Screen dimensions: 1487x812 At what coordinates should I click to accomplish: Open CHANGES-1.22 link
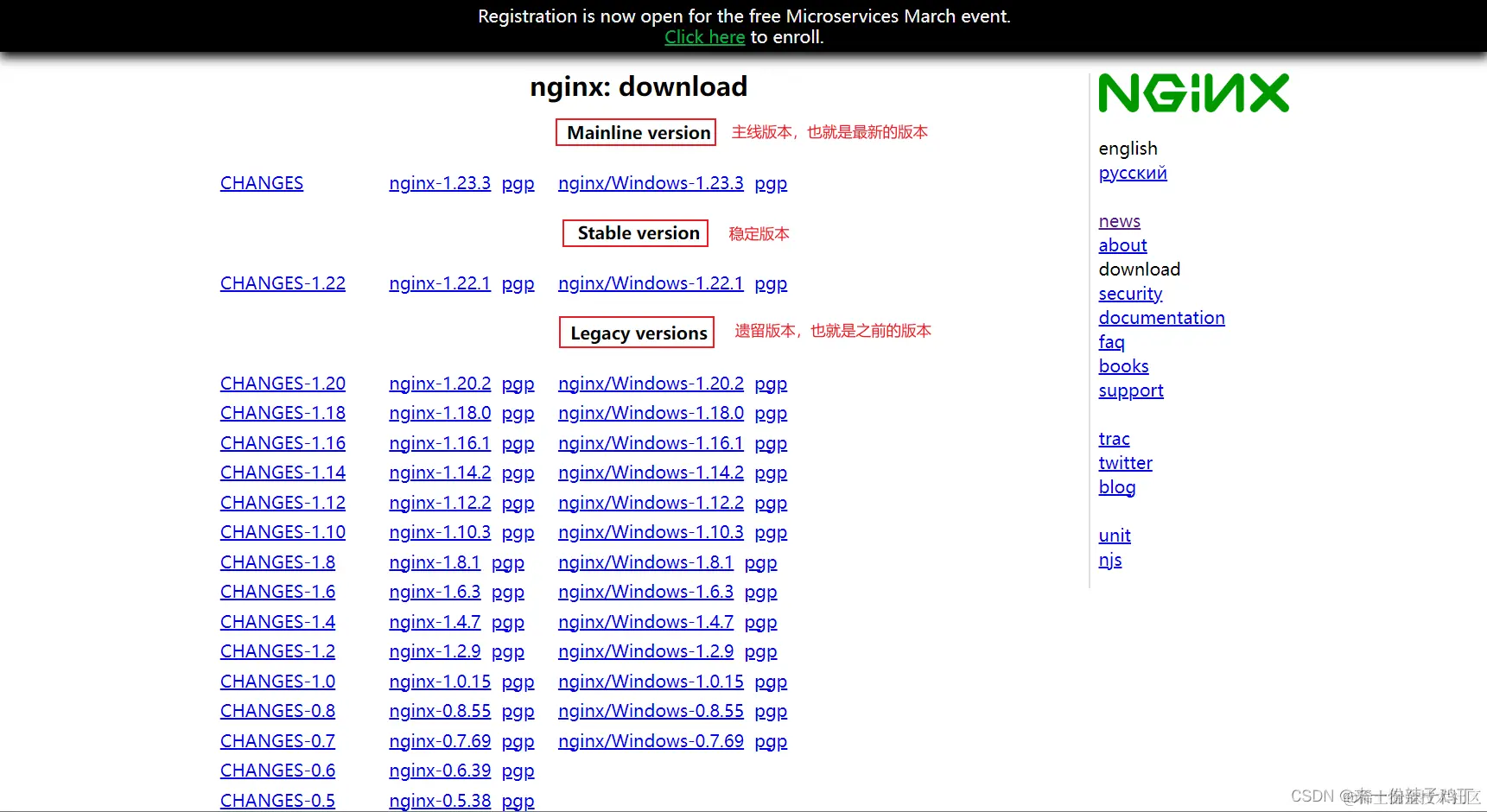283,283
